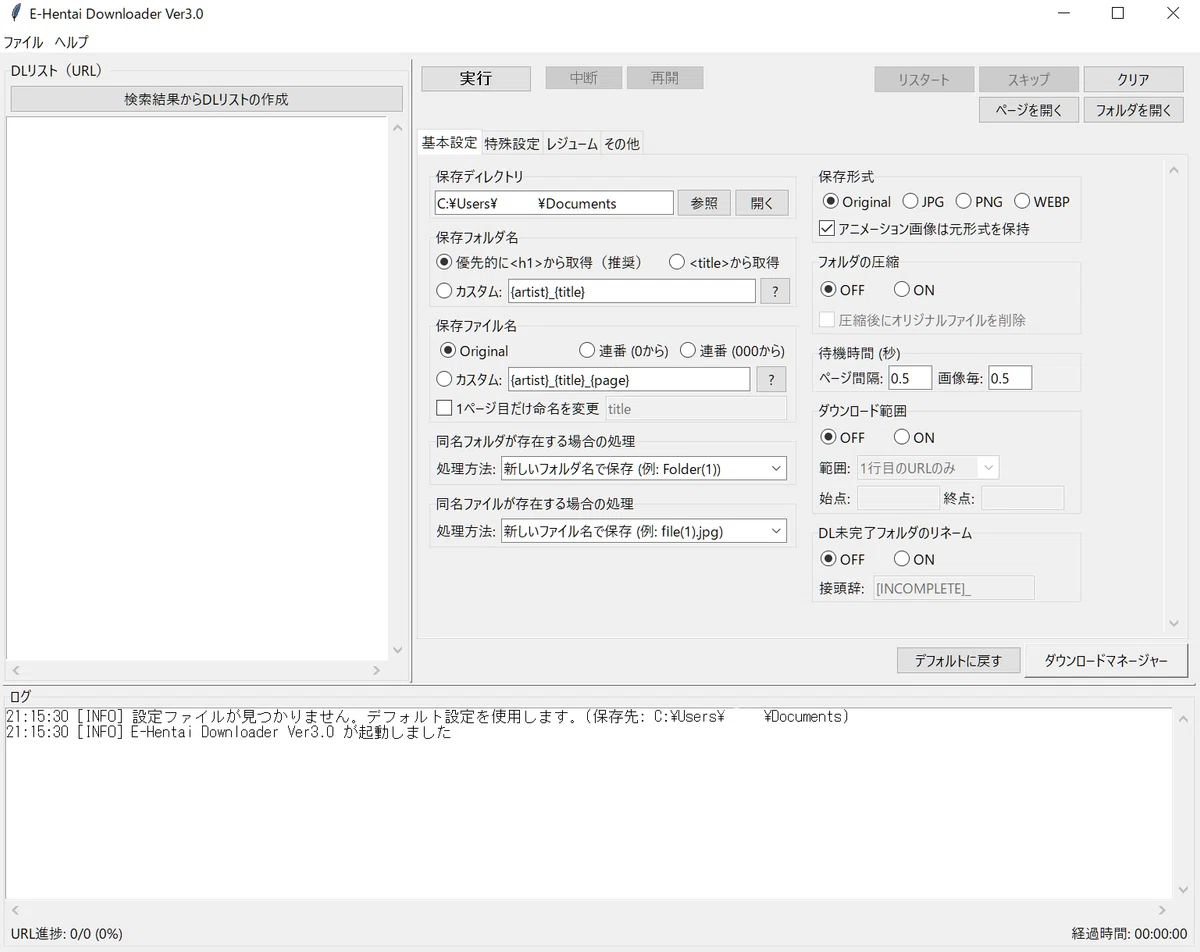Viewport: 1200px width, 952px height.
Task: Select OFF for DL未完了フォルダのリネーム
Action: (843, 559)
